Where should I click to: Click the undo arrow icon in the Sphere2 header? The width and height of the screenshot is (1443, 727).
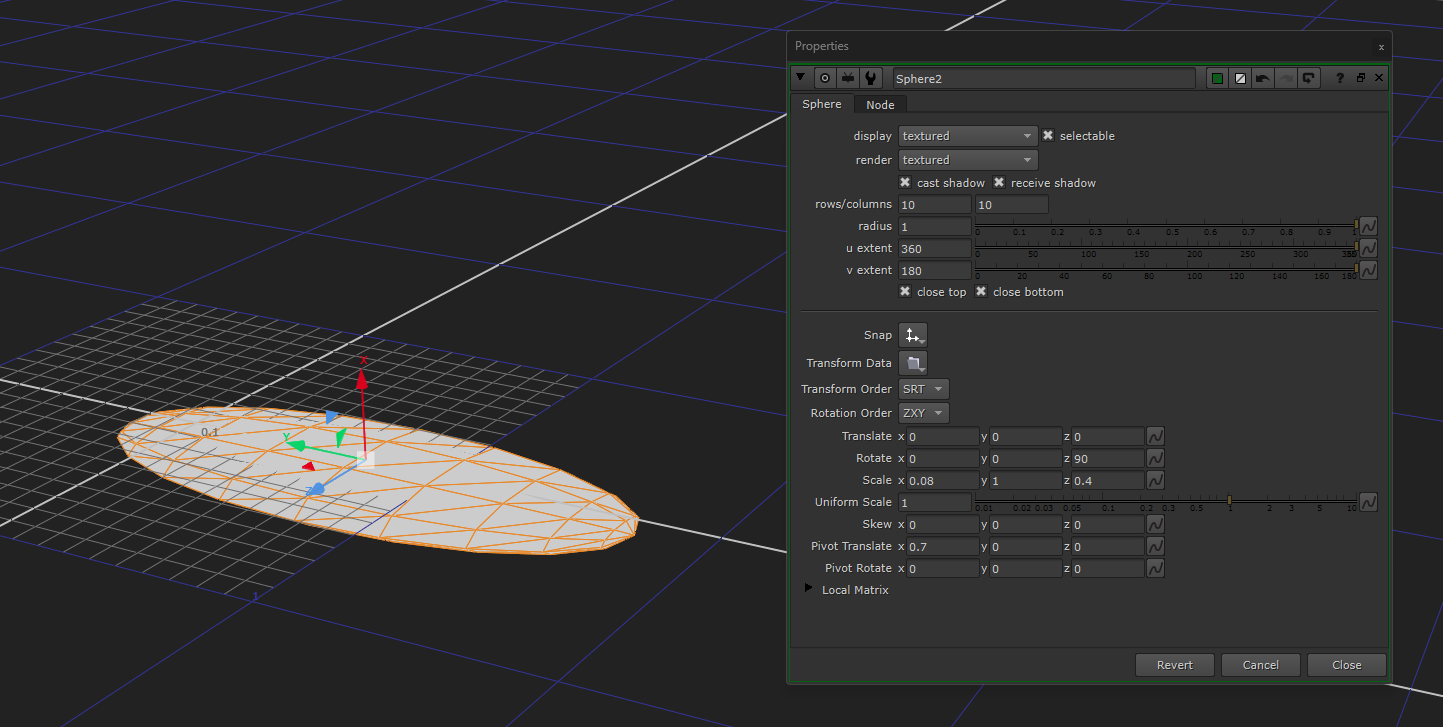1263,78
